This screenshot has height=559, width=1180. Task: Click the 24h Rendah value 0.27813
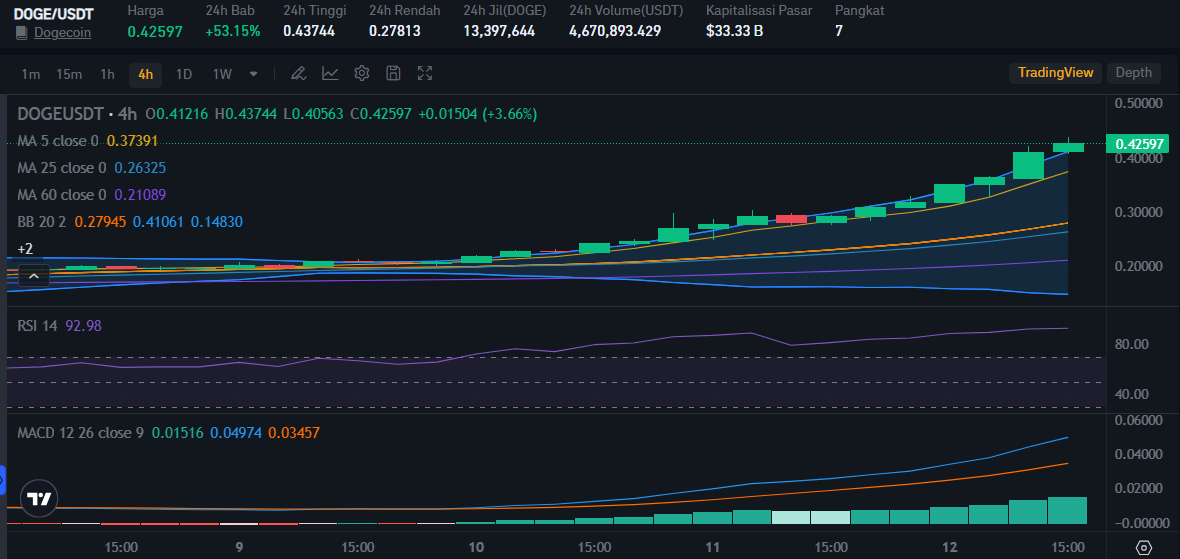[394, 31]
